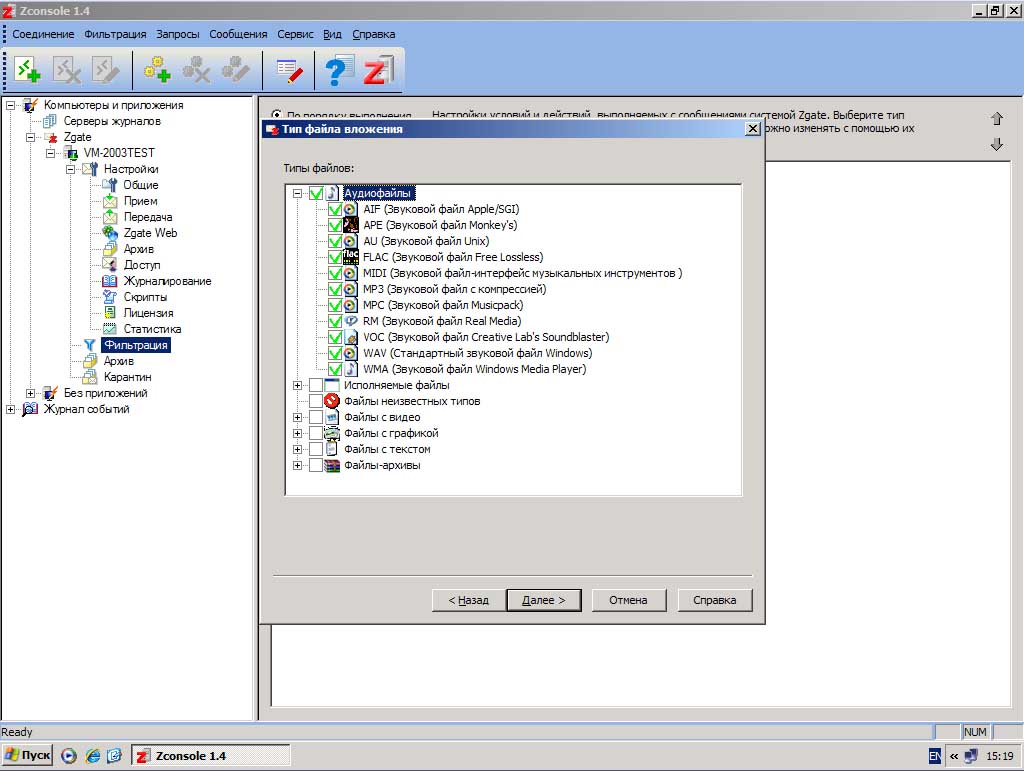This screenshot has height=771, width=1024.
Task: Open Windows Media Player from quick launch
Action: tap(69, 756)
